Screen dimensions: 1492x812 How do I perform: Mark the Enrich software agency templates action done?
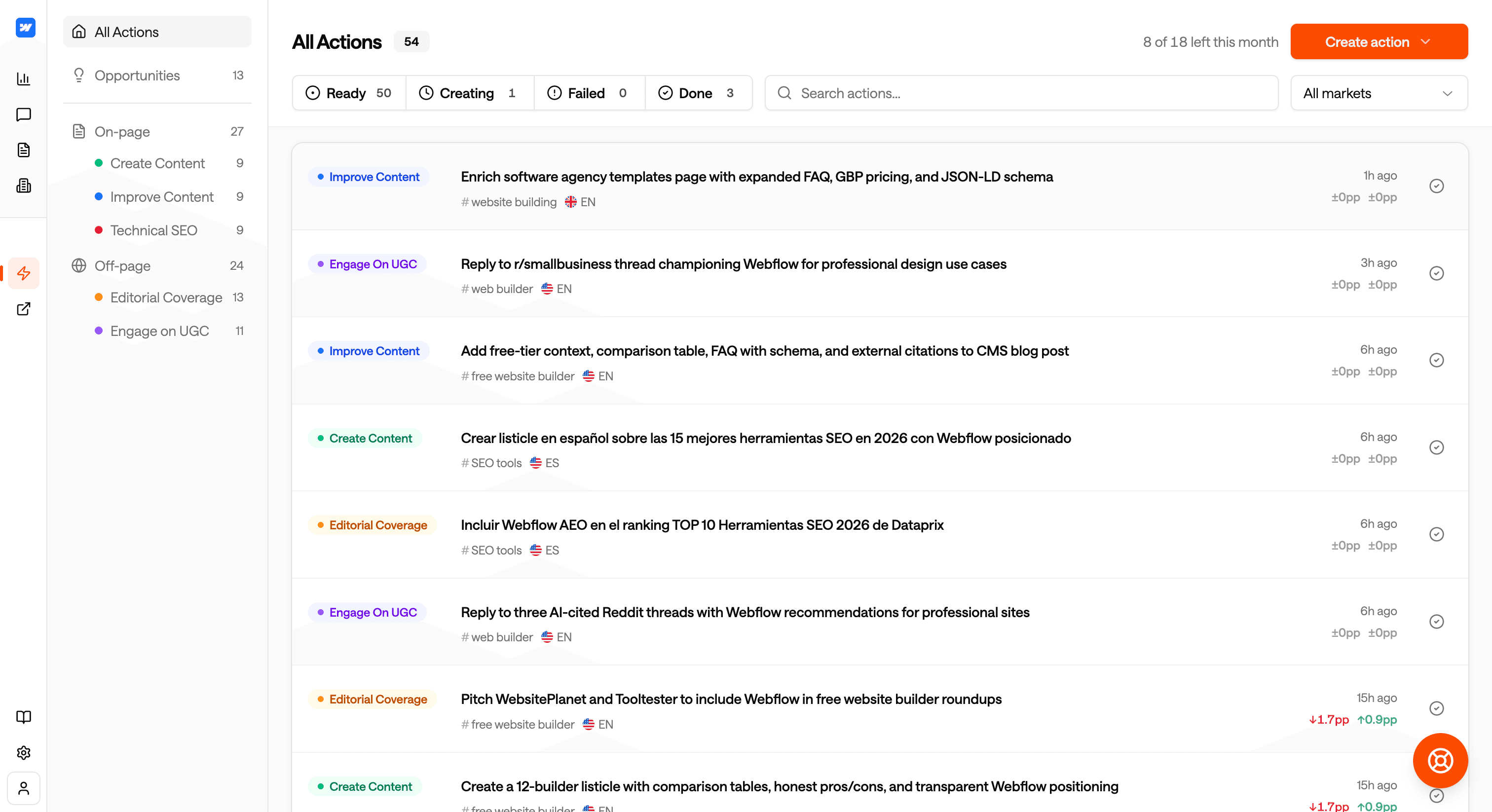[1436, 186]
